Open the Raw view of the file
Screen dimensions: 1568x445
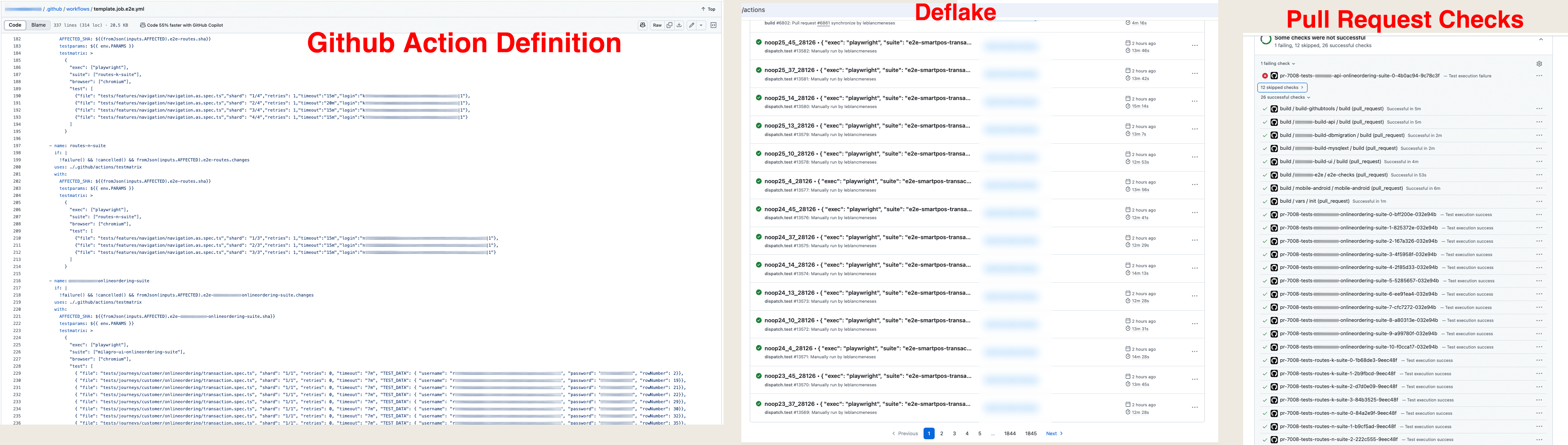point(657,25)
